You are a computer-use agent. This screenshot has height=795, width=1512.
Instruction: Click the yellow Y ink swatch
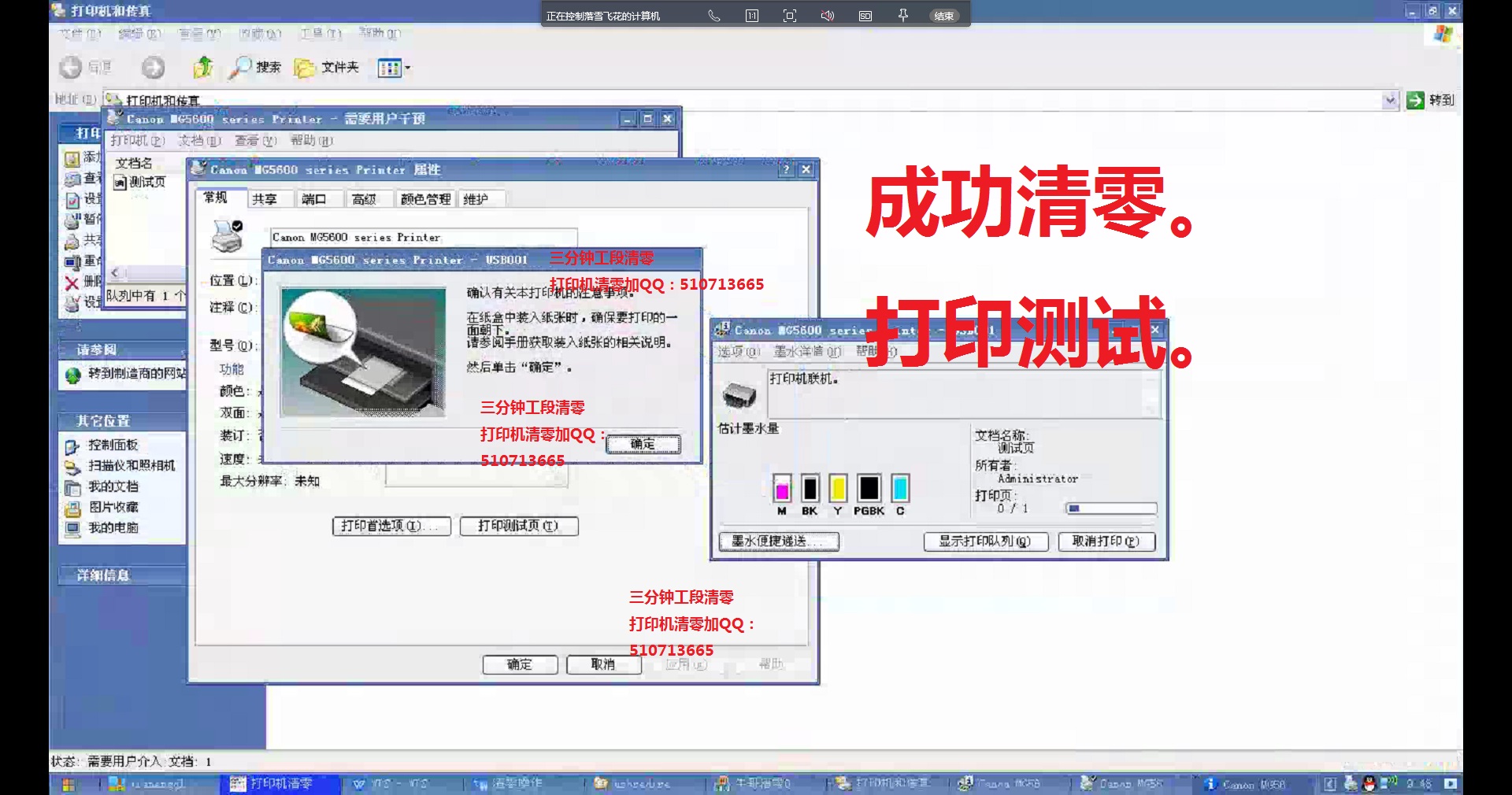pyautogui.click(x=838, y=489)
